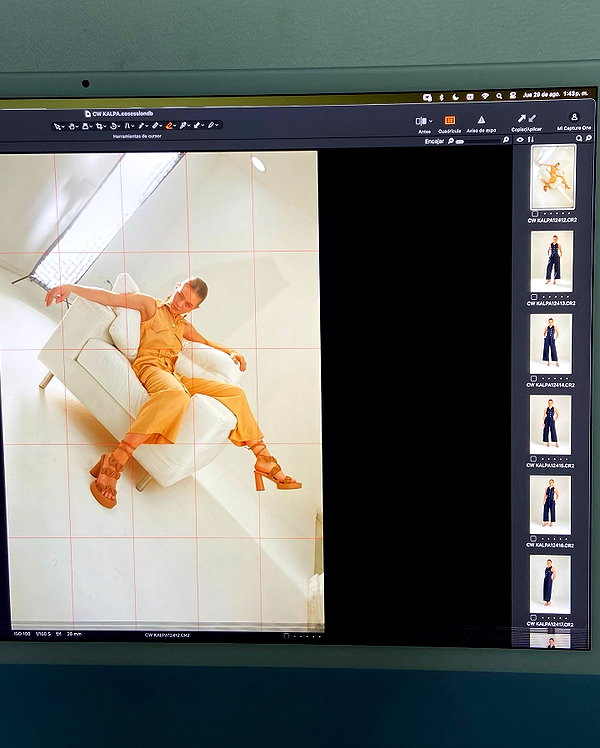Screen dimensions: 600x748
Task: Toggle the viewer bottom color tag box
Action: point(286,636)
